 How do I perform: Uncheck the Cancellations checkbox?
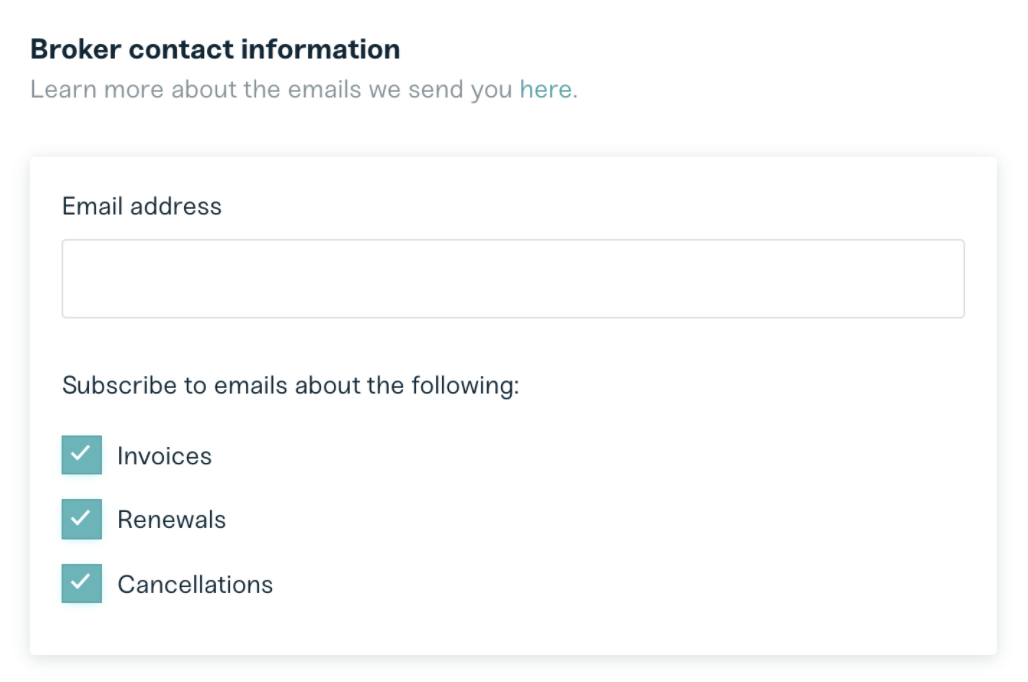point(82,583)
